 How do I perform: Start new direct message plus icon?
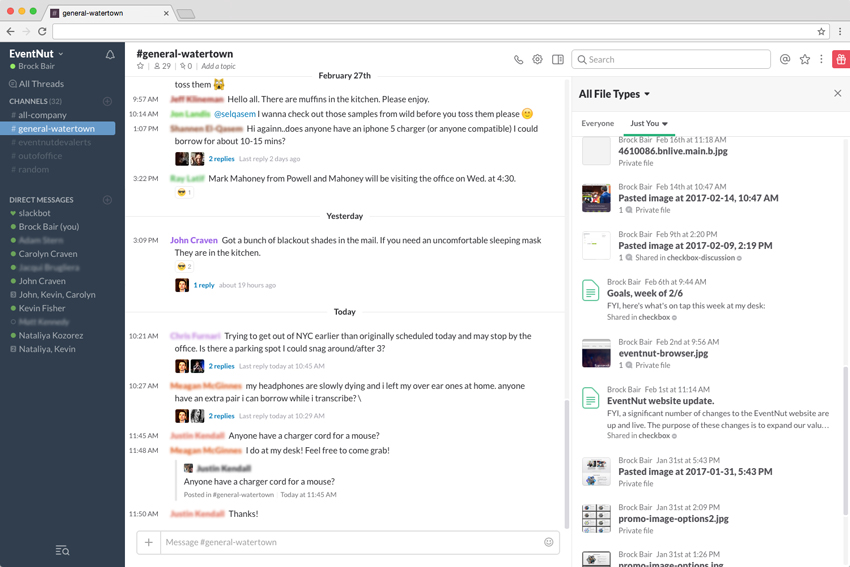pos(107,200)
